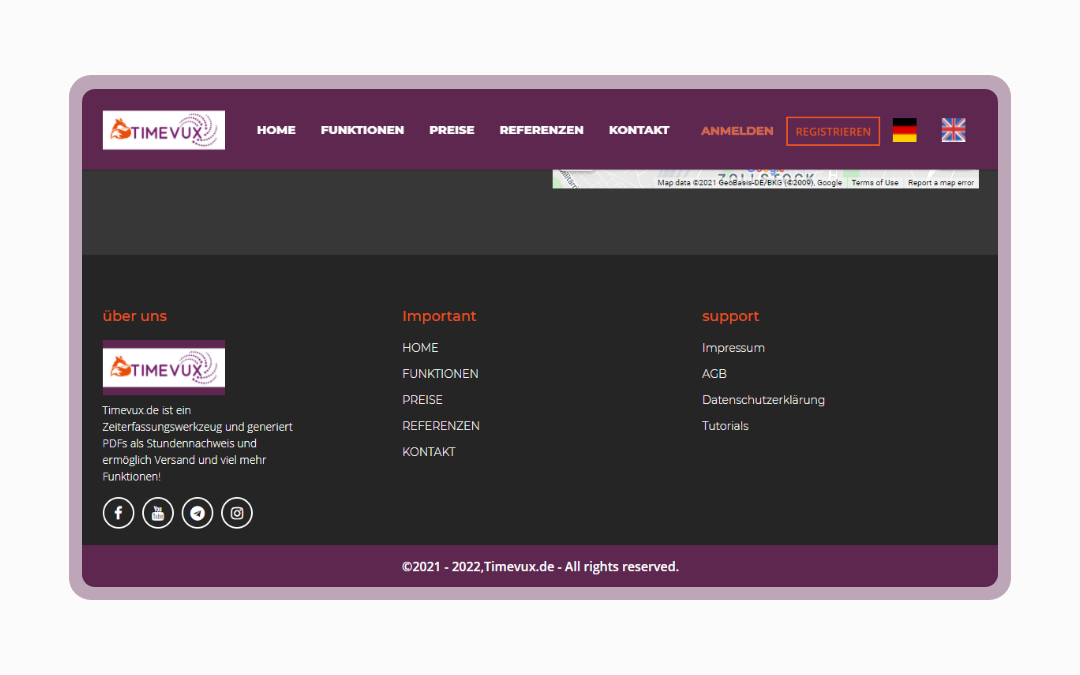Open the Tutorials support link

click(725, 426)
